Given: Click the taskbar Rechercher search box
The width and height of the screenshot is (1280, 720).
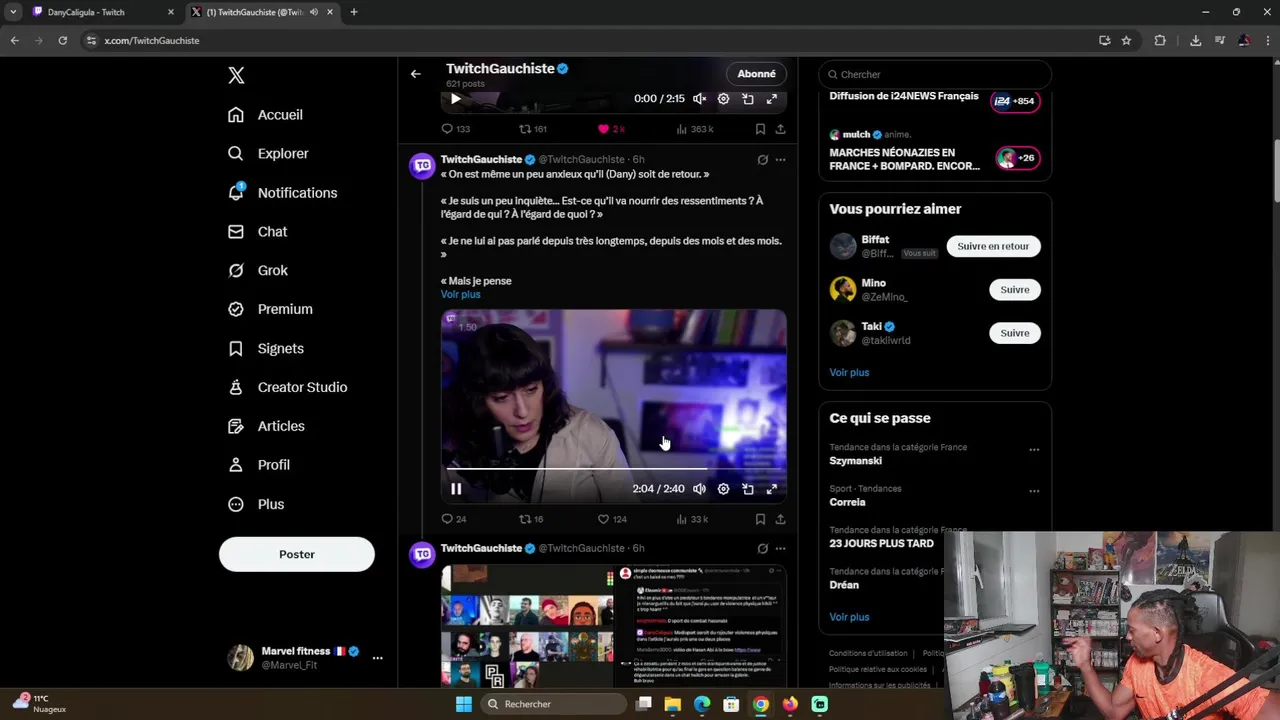Looking at the screenshot, I should (x=554, y=704).
